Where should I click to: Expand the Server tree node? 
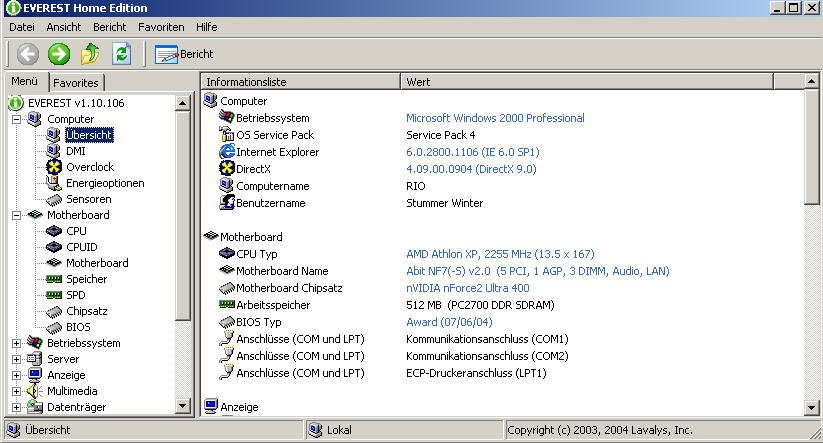click(x=16, y=360)
